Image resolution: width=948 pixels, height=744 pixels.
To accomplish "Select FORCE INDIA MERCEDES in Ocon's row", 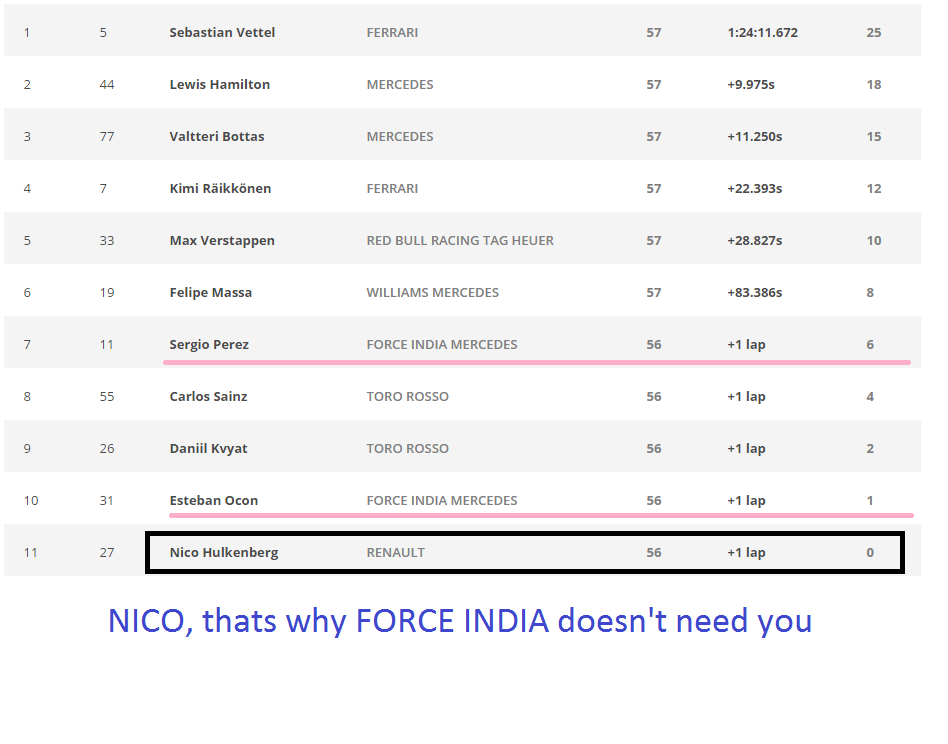I will click(x=441, y=500).
